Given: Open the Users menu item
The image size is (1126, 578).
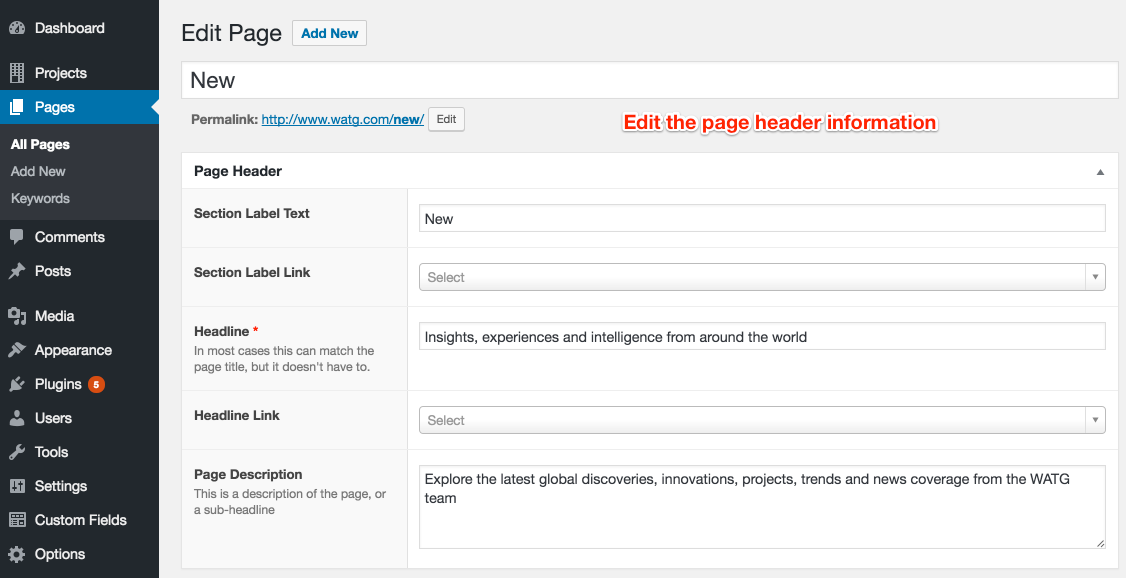Looking at the screenshot, I should 53,418.
